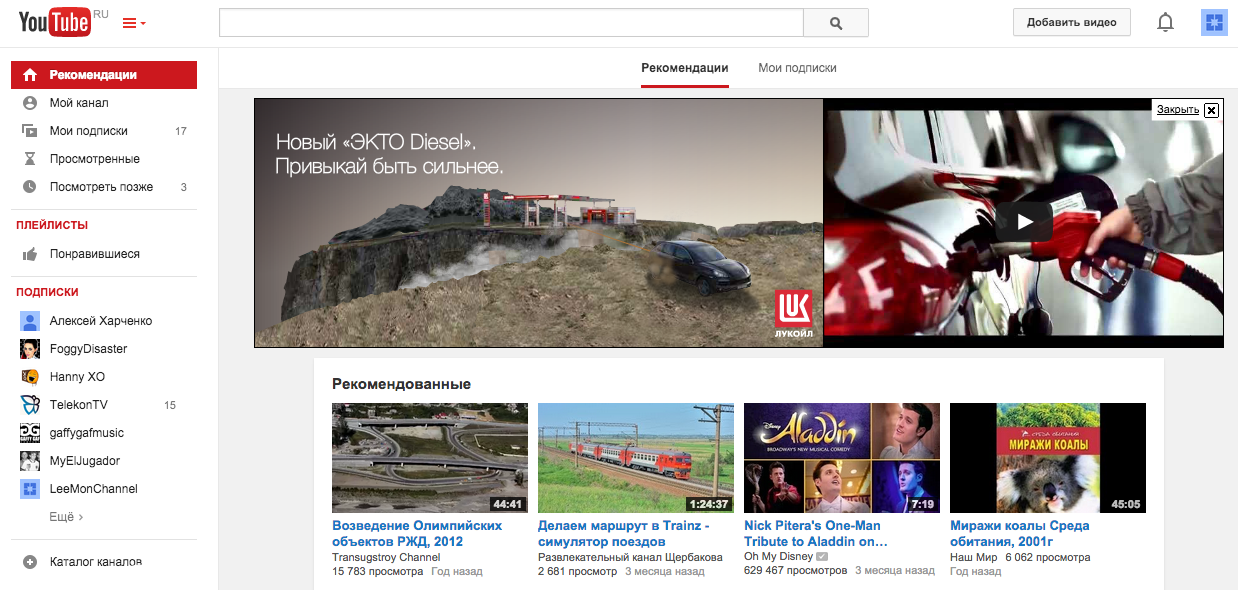This screenshot has height=590, width=1238.
Task: Open the Olympic railway construction video thumbnail
Action: (430, 458)
